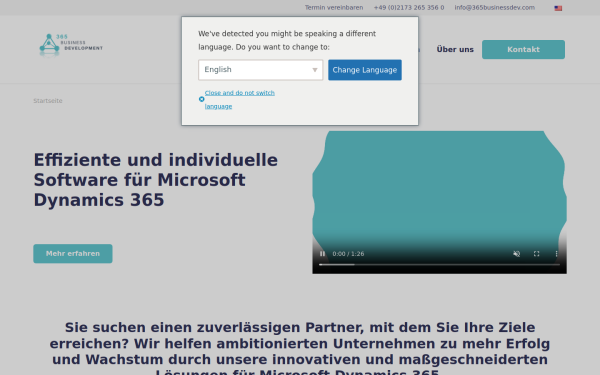This screenshot has width=600, height=375.
Task: Click the email info@365businessdev.com
Action: pos(494,8)
